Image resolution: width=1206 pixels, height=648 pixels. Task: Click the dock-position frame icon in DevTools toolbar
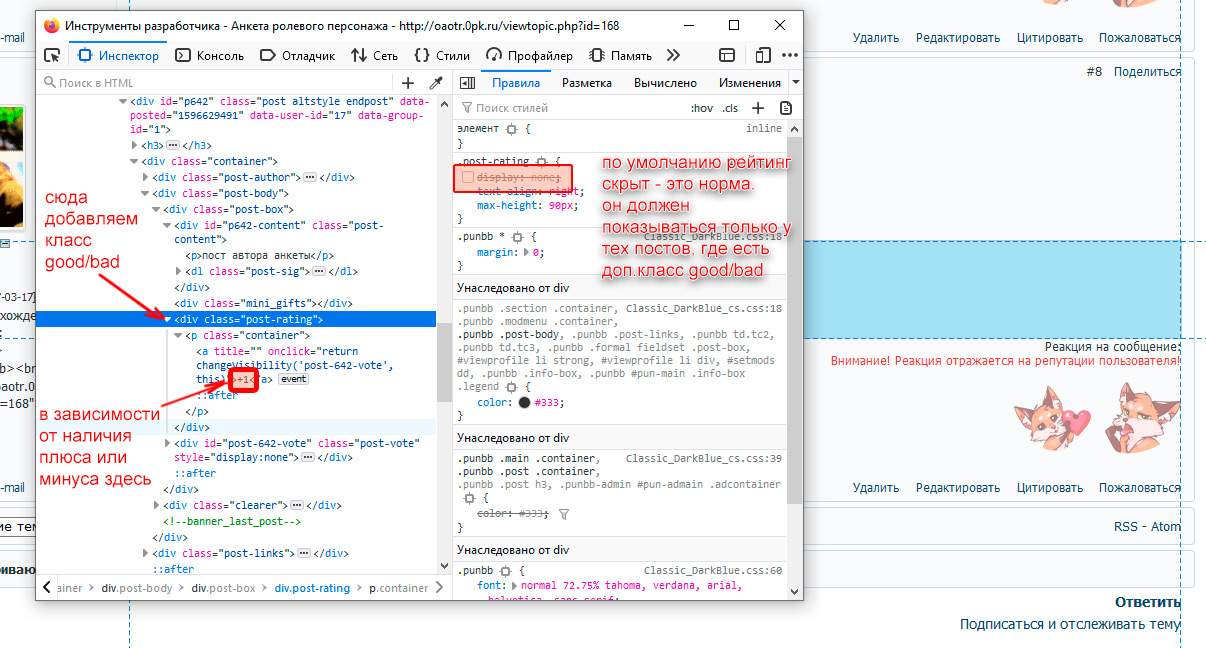(727, 56)
